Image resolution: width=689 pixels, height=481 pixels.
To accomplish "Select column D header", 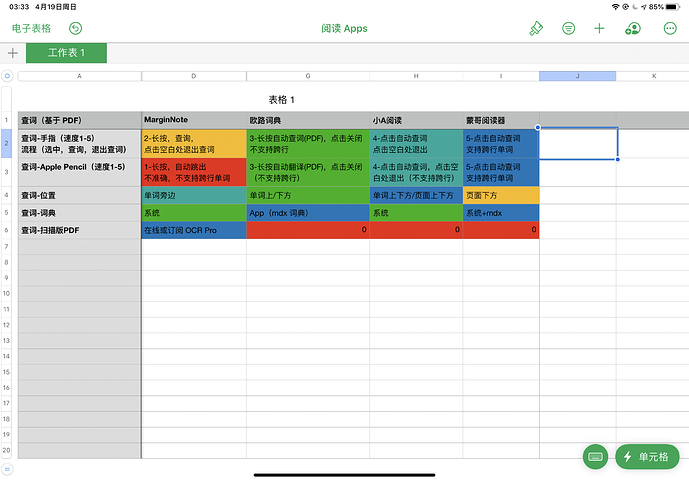I will click(x=194, y=76).
